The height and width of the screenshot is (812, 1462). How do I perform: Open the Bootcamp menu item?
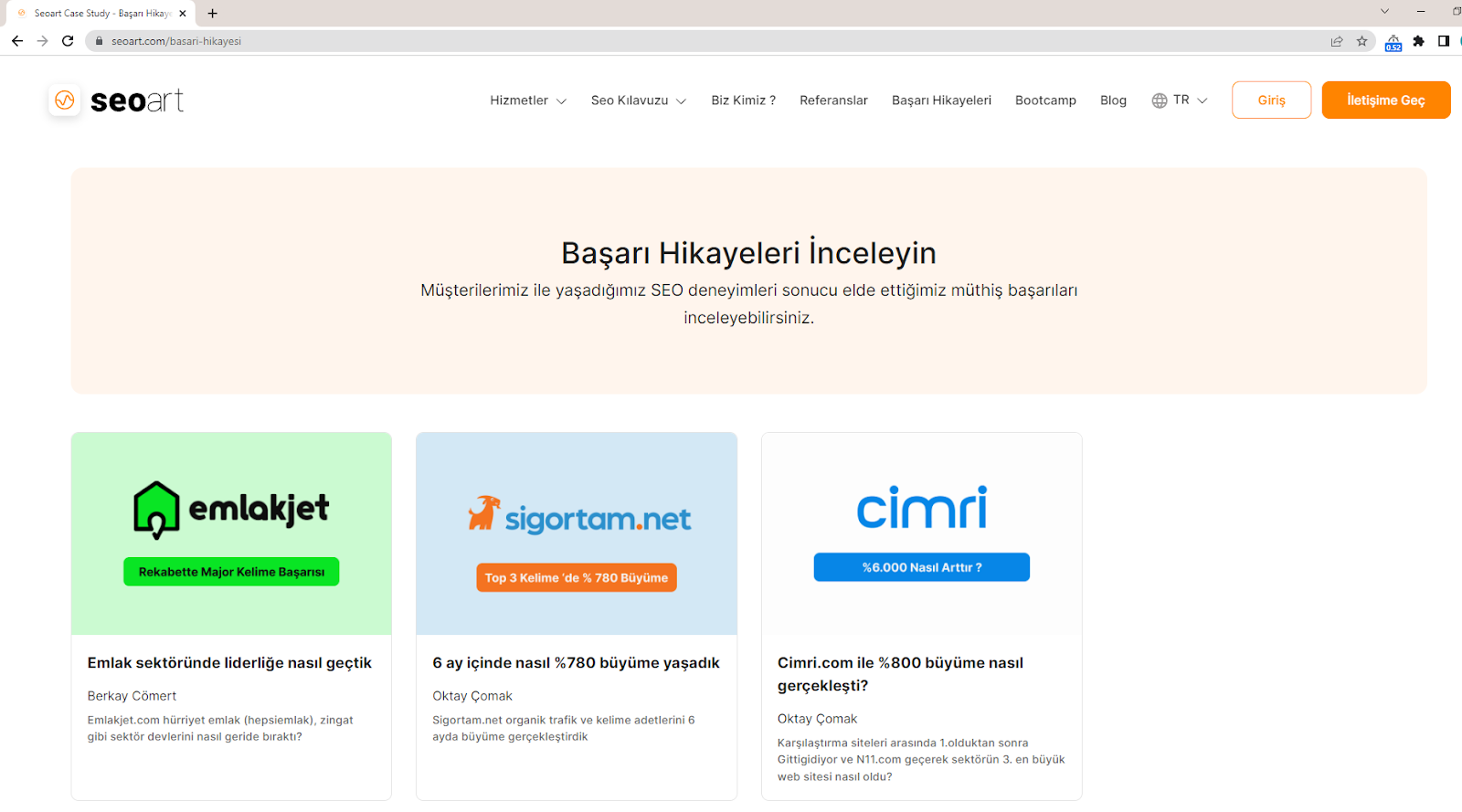coord(1045,100)
